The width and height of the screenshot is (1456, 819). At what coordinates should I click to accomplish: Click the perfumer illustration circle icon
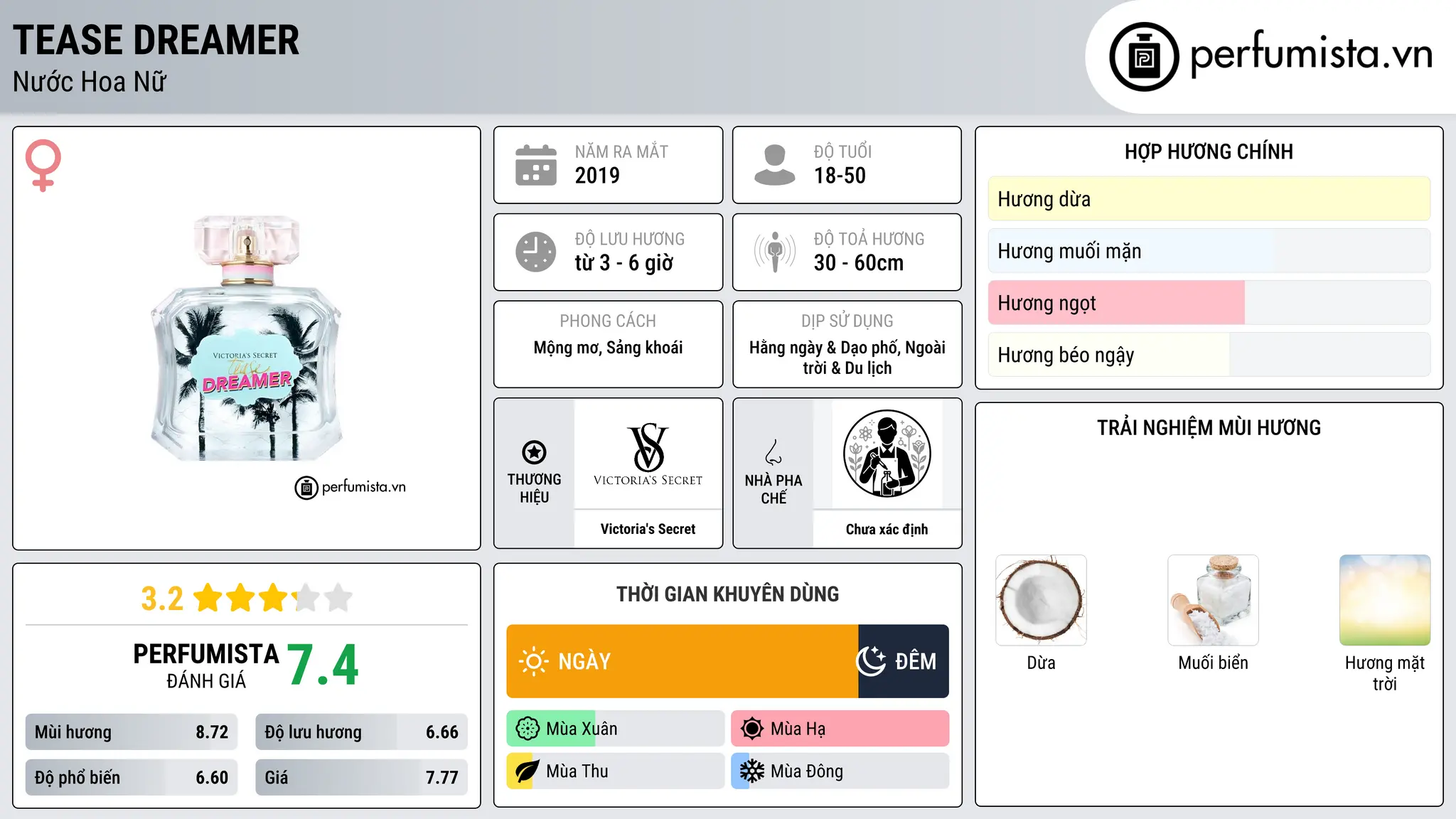tap(887, 454)
